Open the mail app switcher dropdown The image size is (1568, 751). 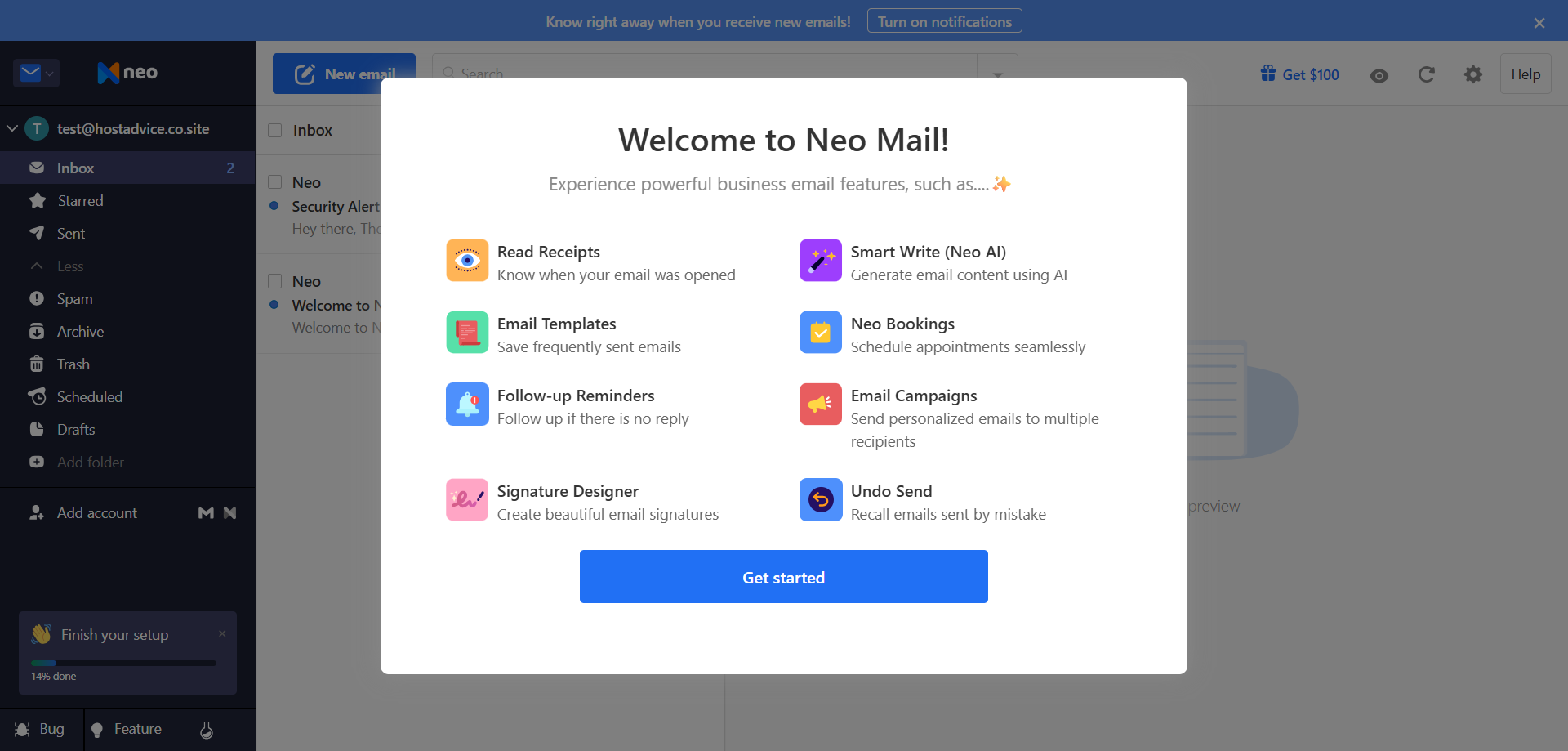[36, 74]
